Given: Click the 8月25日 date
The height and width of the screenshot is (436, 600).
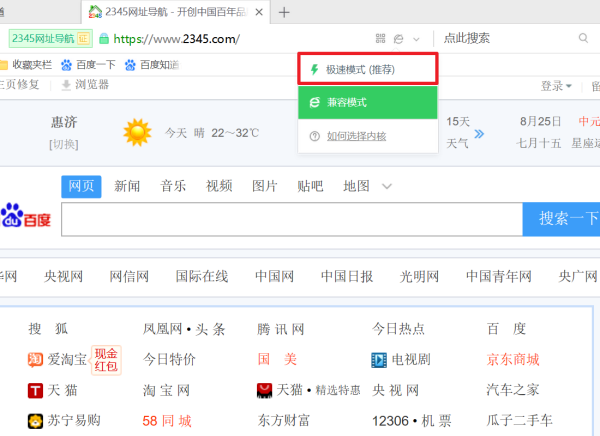Looking at the screenshot, I should [540, 121].
